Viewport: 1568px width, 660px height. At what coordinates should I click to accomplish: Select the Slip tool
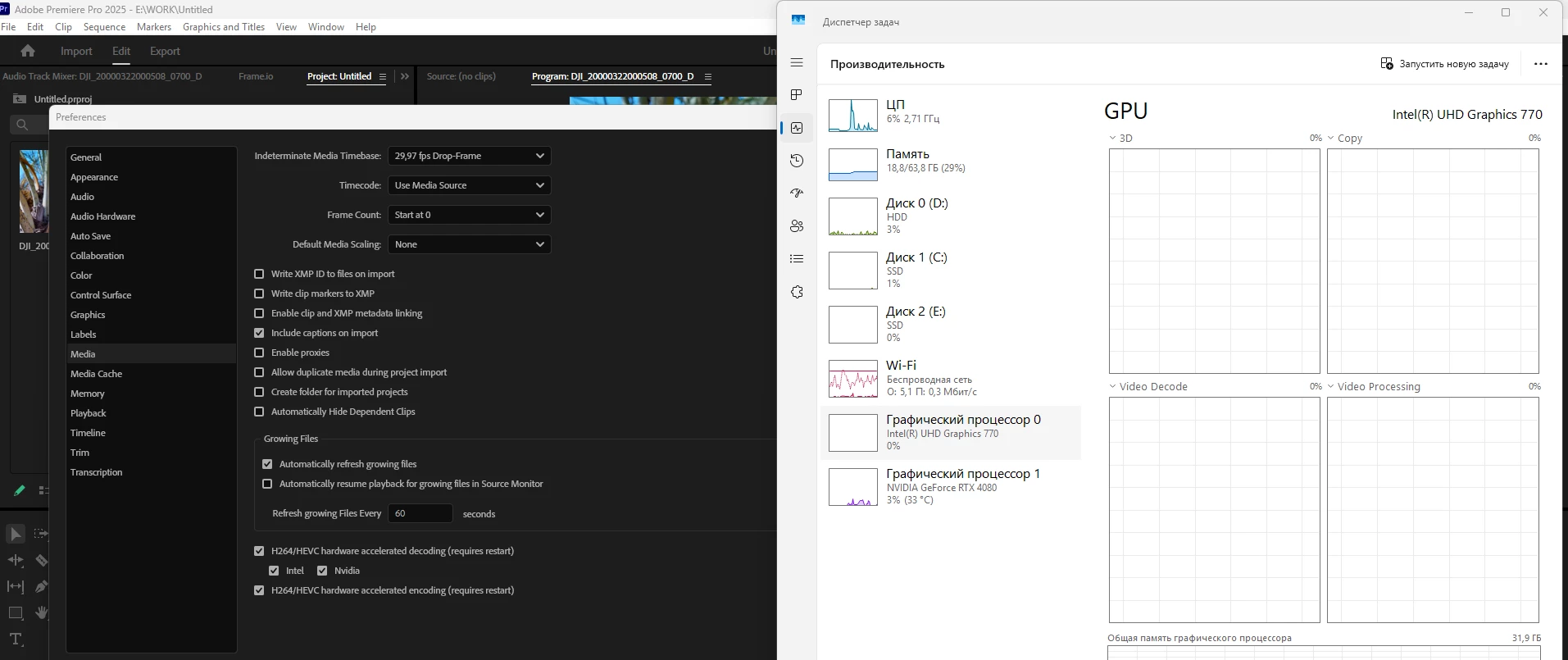pyautogui.click(x=16, y=586)
